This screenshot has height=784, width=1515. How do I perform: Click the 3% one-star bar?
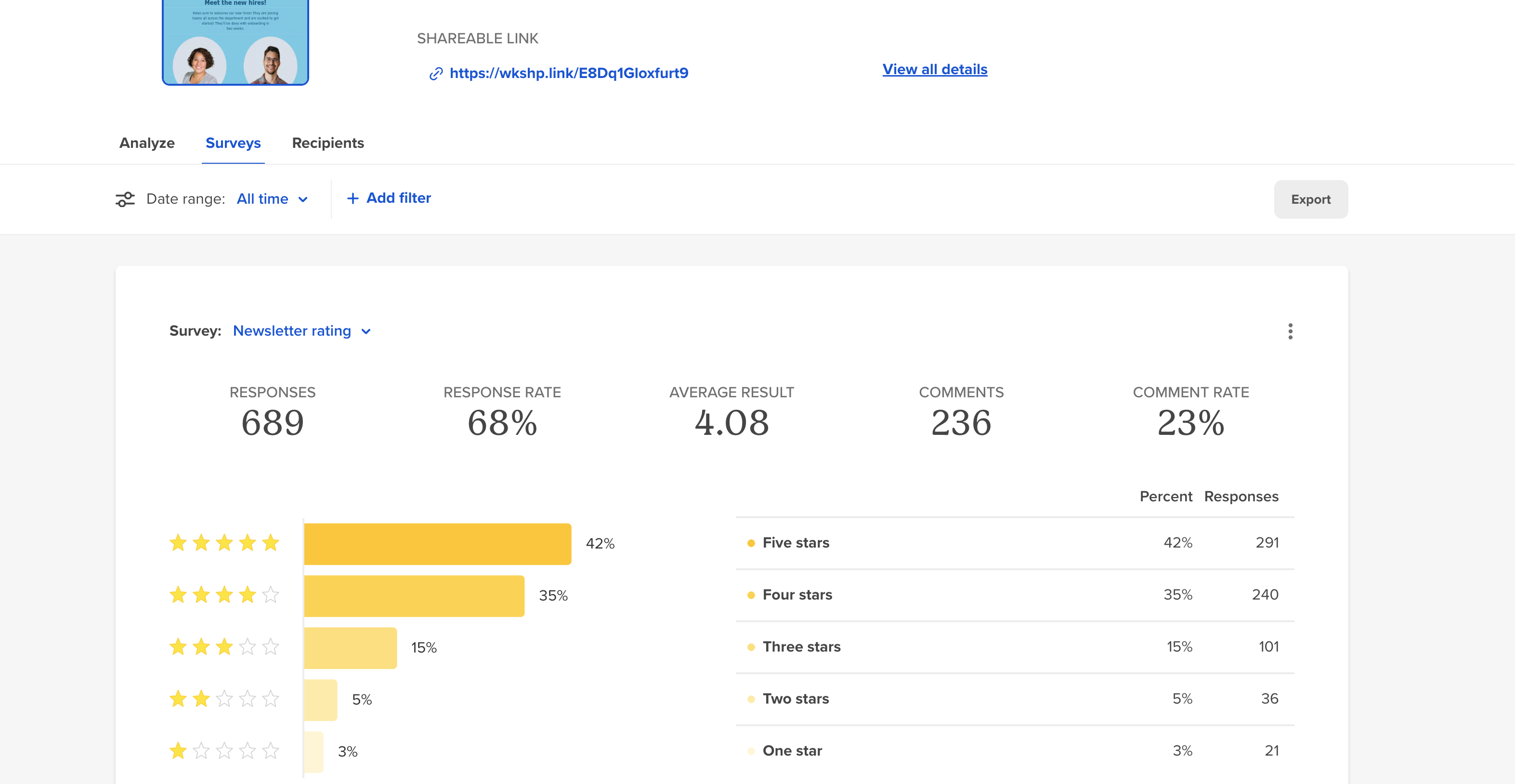[313, 752]
